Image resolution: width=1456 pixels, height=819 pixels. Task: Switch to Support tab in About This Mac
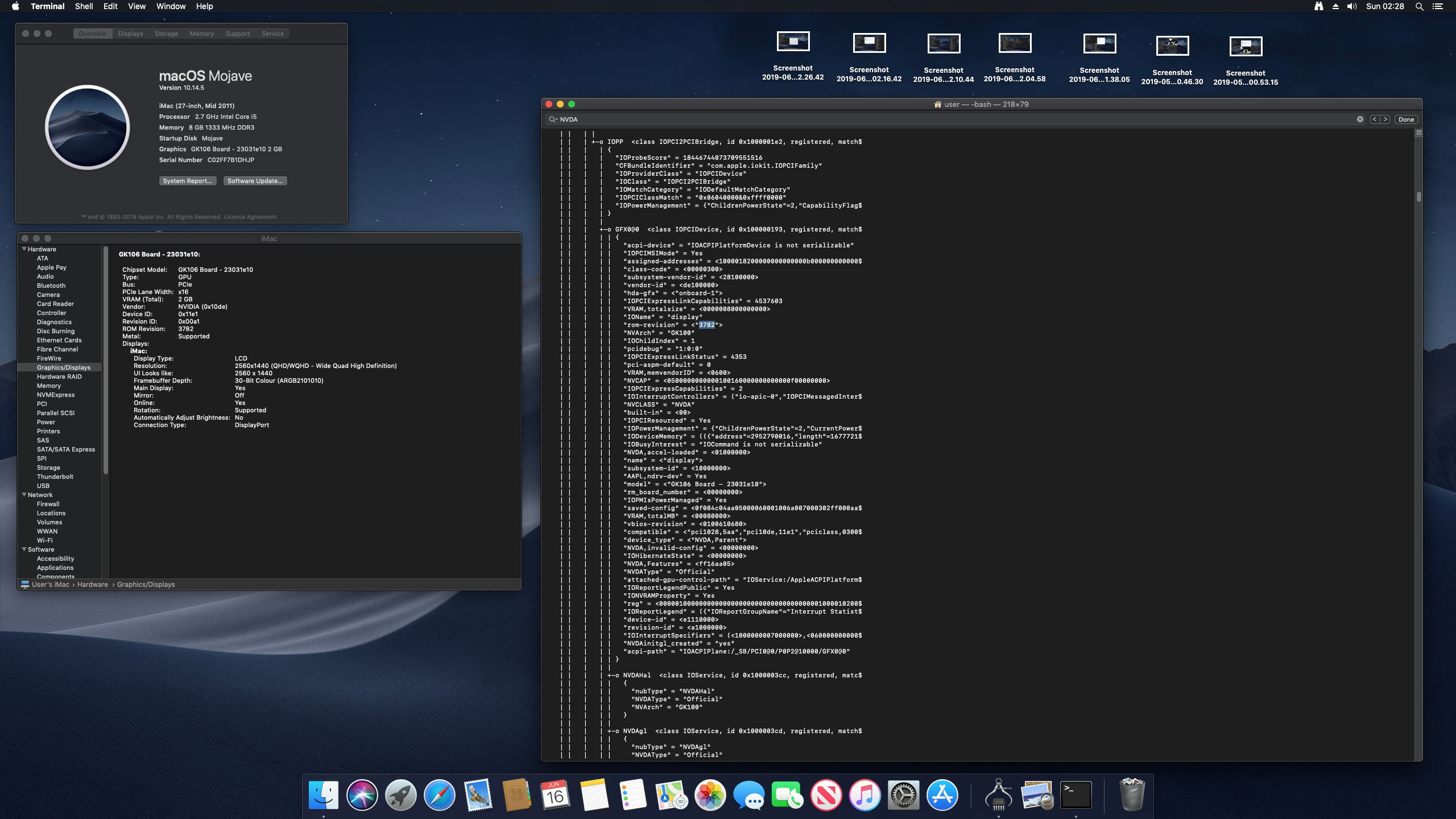(x=238, y=34)
